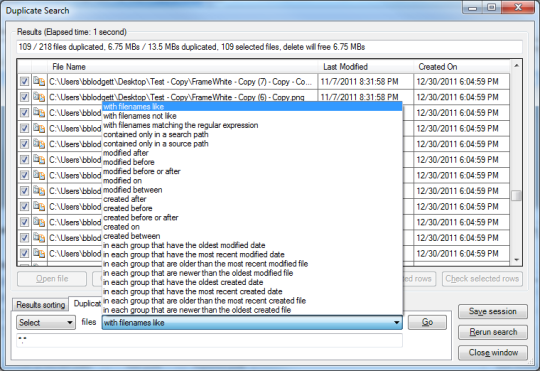The width and height of the screenshot is (540, 371).
Task: Select 'newer than the oldest modified file'
Action: coord(252,273)
